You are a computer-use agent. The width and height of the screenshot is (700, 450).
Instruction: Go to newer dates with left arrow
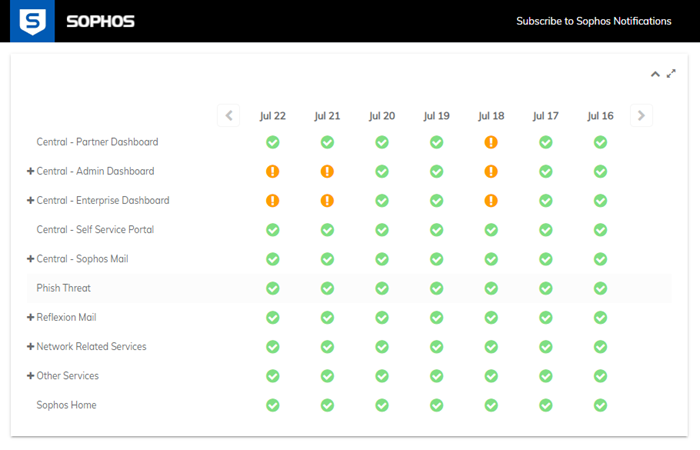[229, 116]
